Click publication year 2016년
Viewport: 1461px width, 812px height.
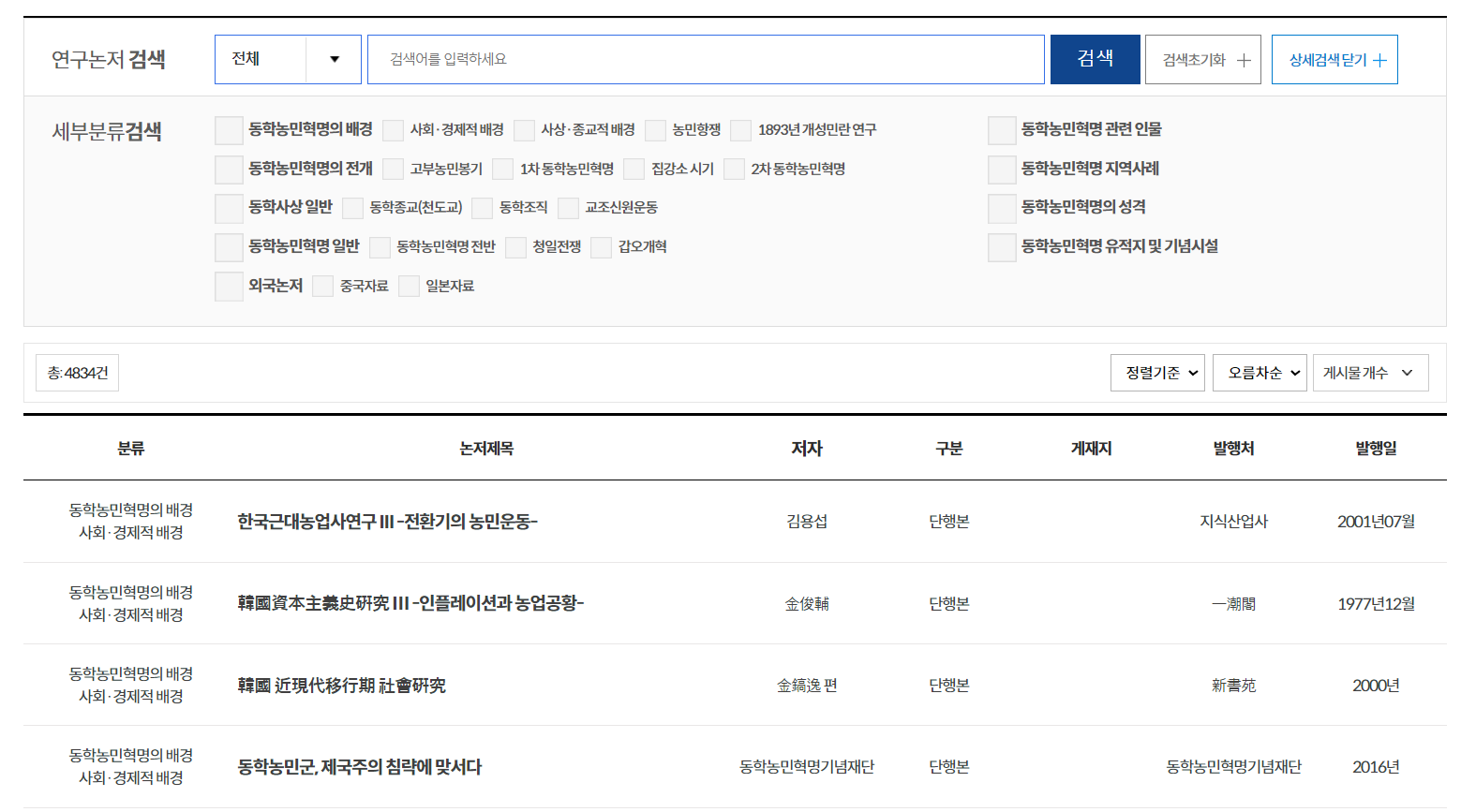[1377, 767]
